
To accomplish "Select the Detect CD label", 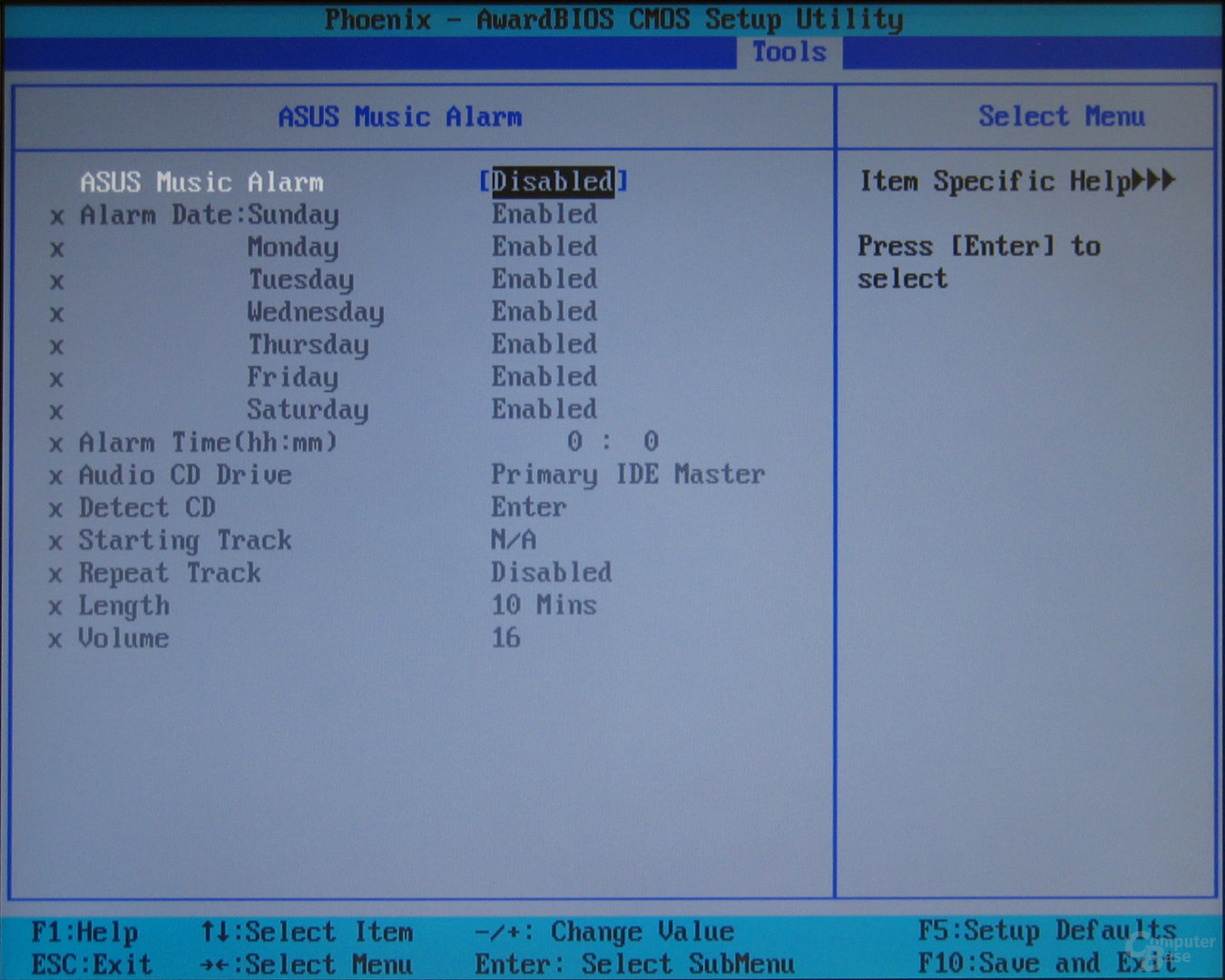I will click(x=147, y=508).
